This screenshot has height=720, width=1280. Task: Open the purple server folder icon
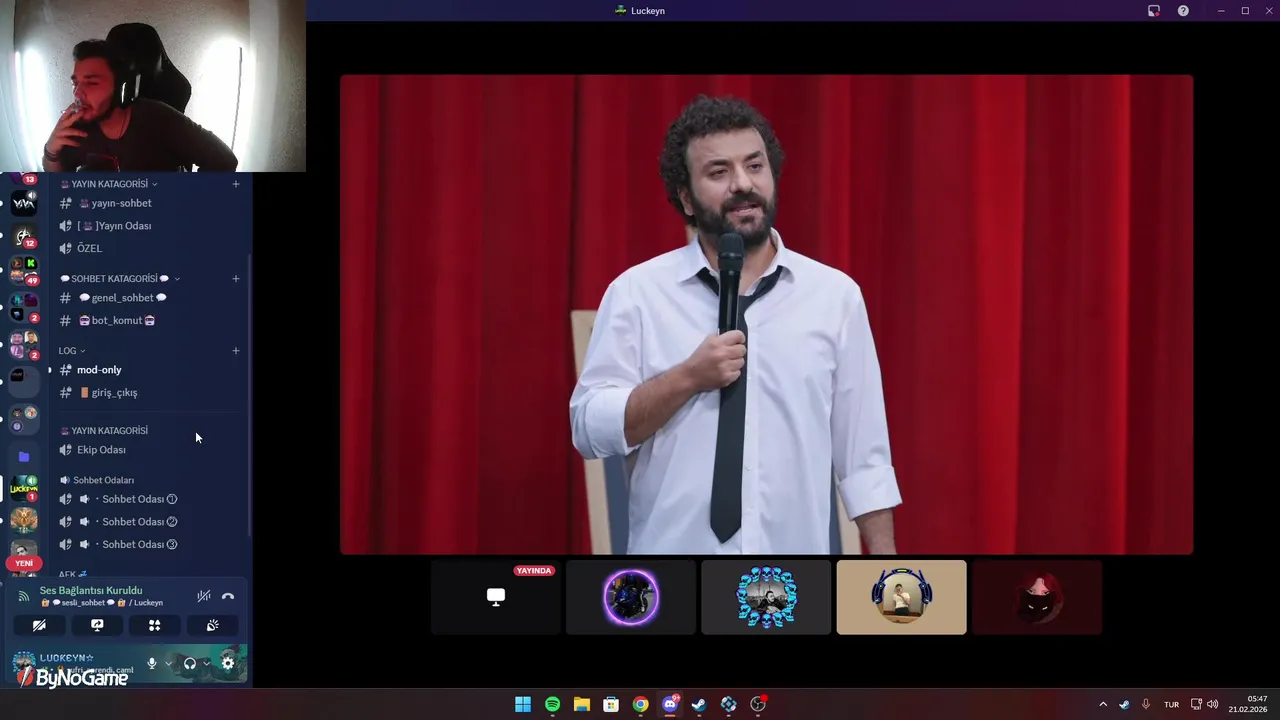pos(24,456)
